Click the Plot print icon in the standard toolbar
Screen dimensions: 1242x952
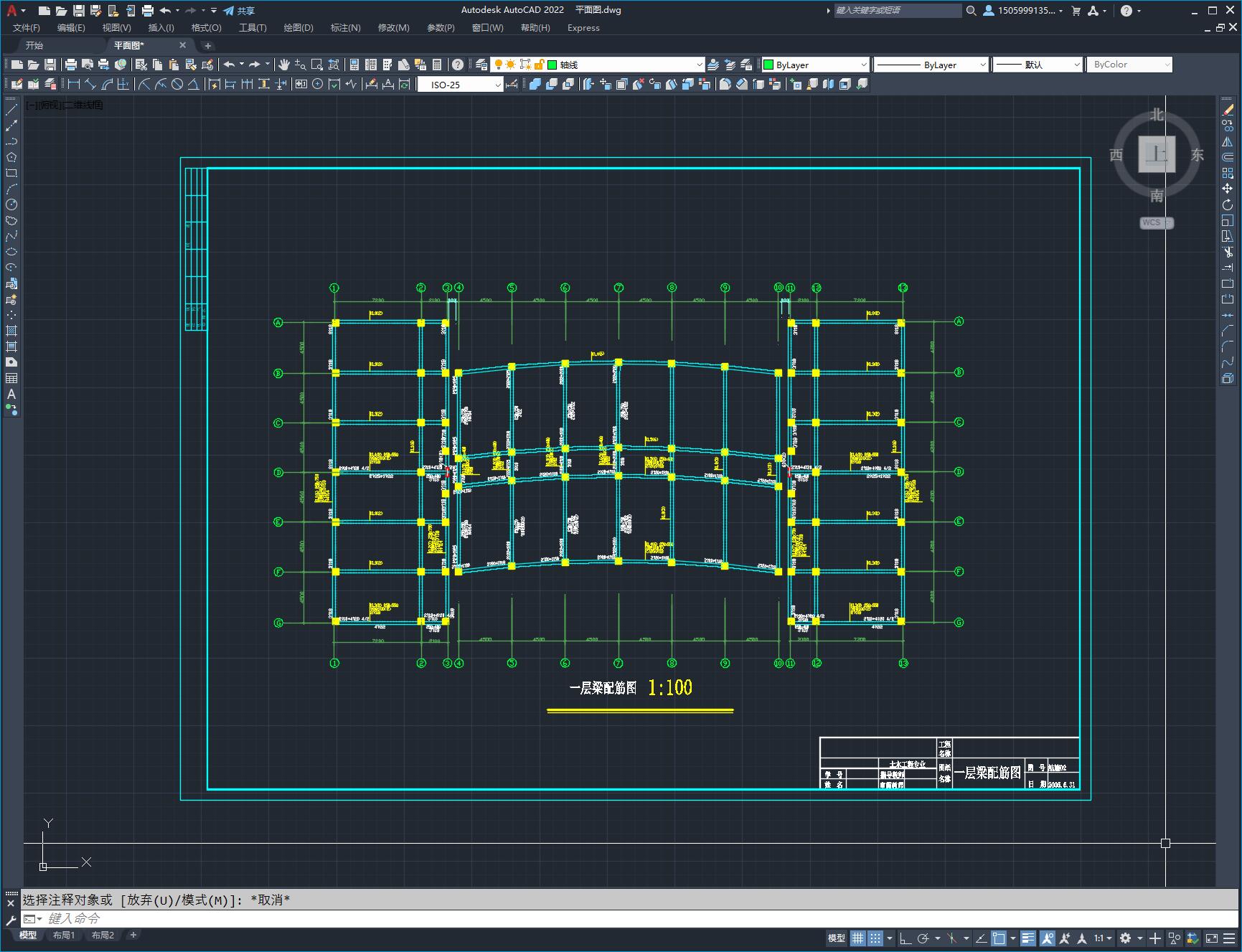[70, 65]
